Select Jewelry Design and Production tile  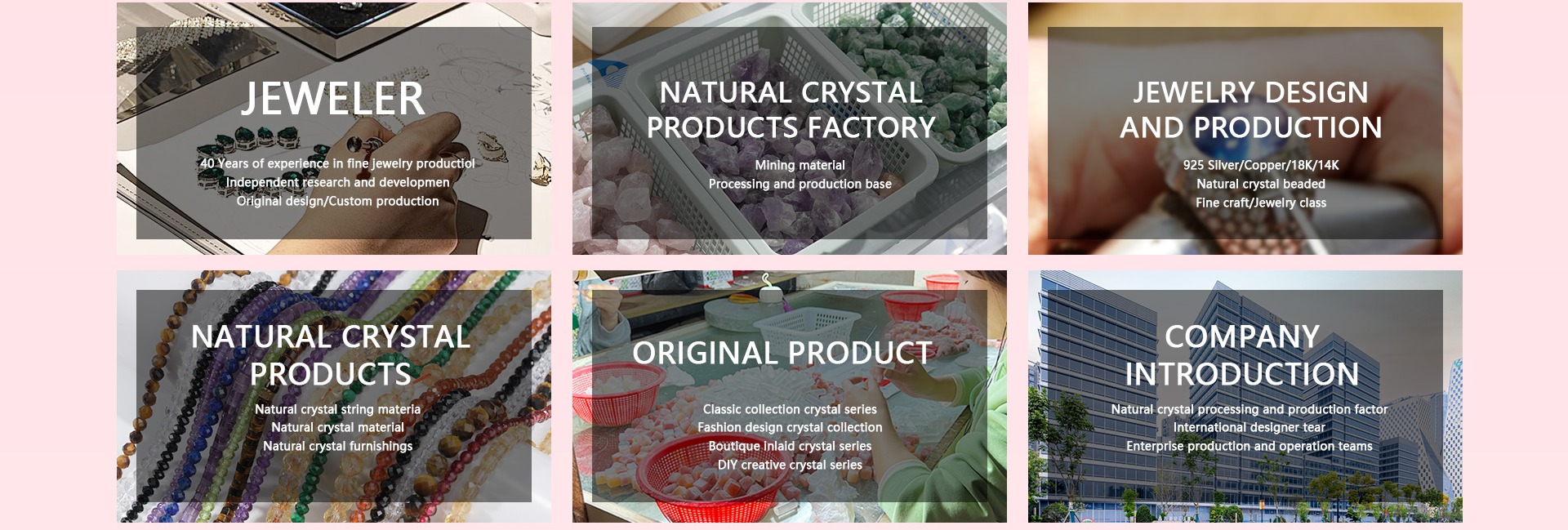[x=1245, y=128]
